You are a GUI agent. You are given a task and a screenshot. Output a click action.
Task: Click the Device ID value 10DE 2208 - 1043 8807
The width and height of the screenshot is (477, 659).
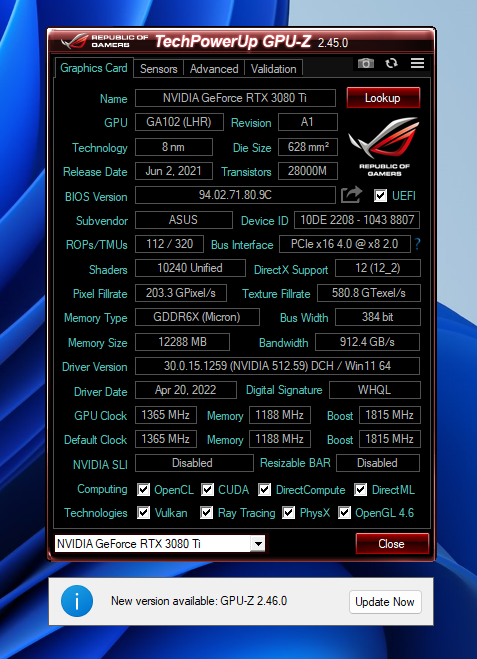[x=357, y=220]
